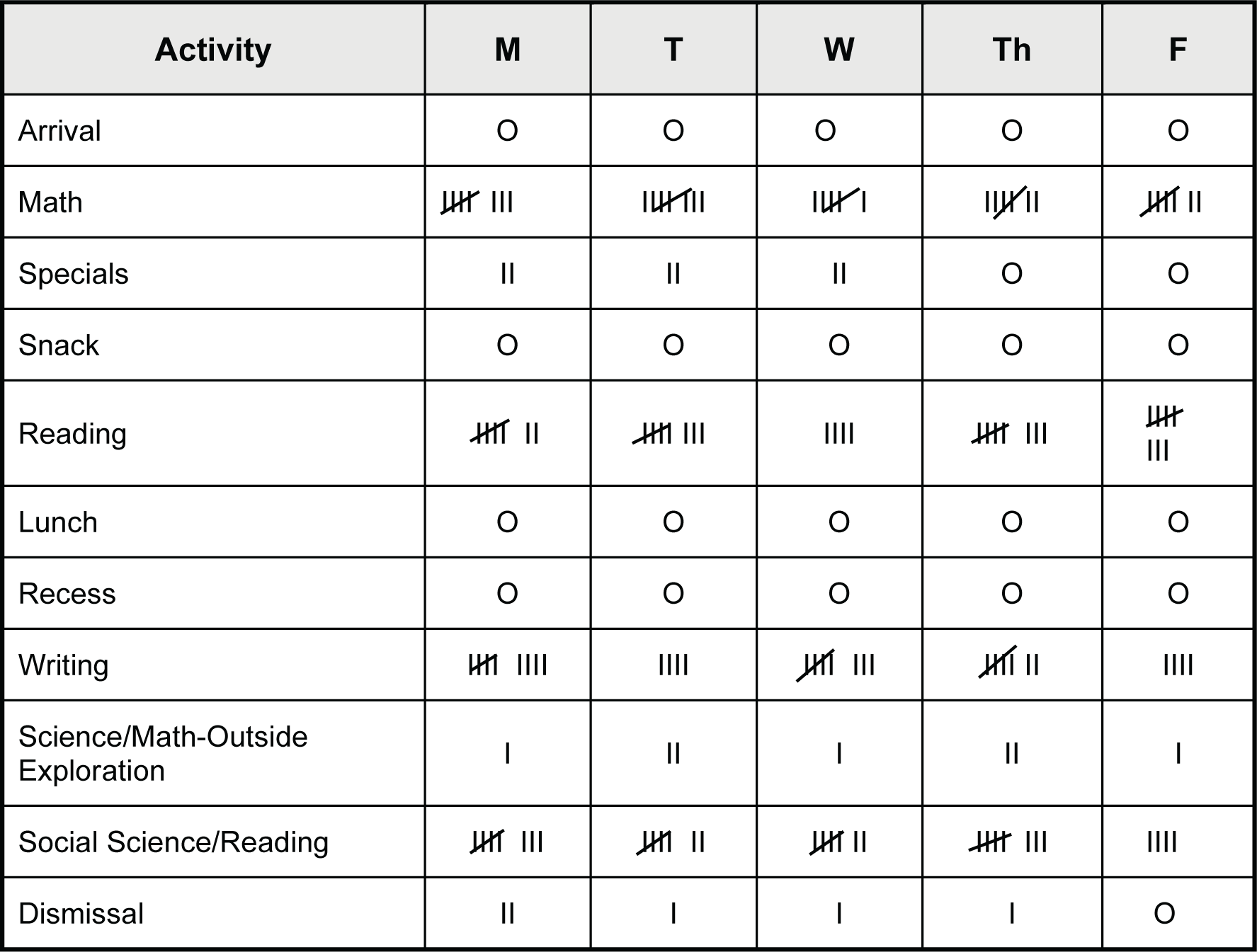1257x952 pixels.
Task: Select Friday's Dismissal cell
Action: [x=1164, y=914]
